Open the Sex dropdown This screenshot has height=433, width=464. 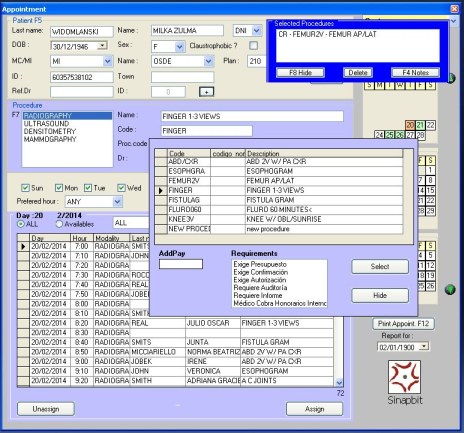[x=179, y=47]
